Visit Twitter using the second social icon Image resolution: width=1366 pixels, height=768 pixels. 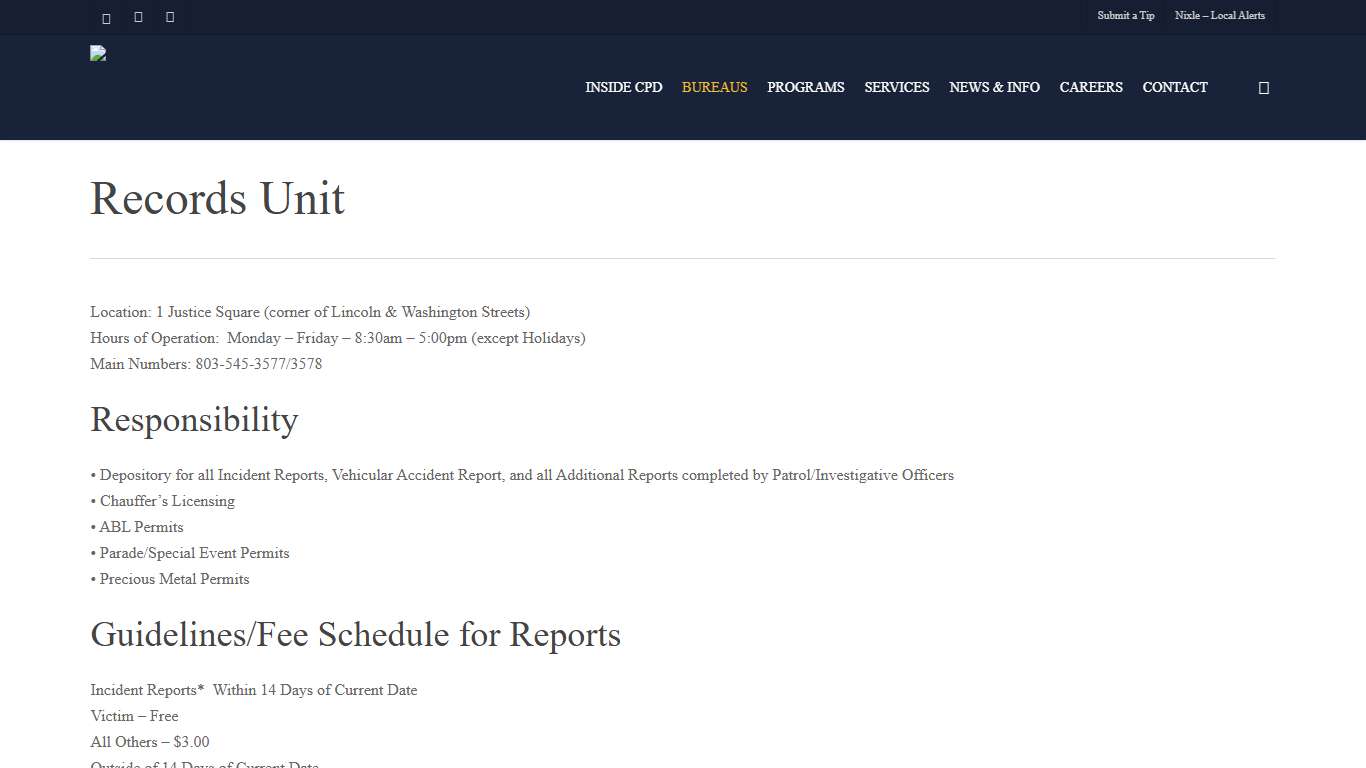point(138,17)
